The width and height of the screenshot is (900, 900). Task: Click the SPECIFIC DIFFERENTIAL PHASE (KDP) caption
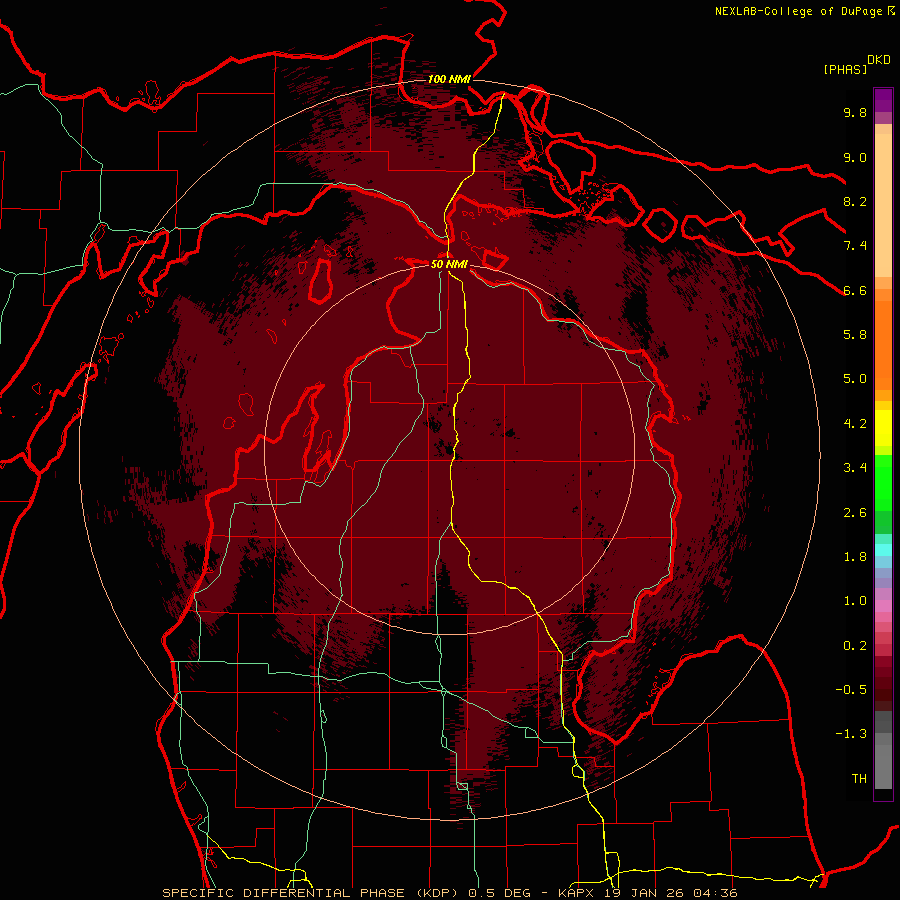tap(313, 893)
